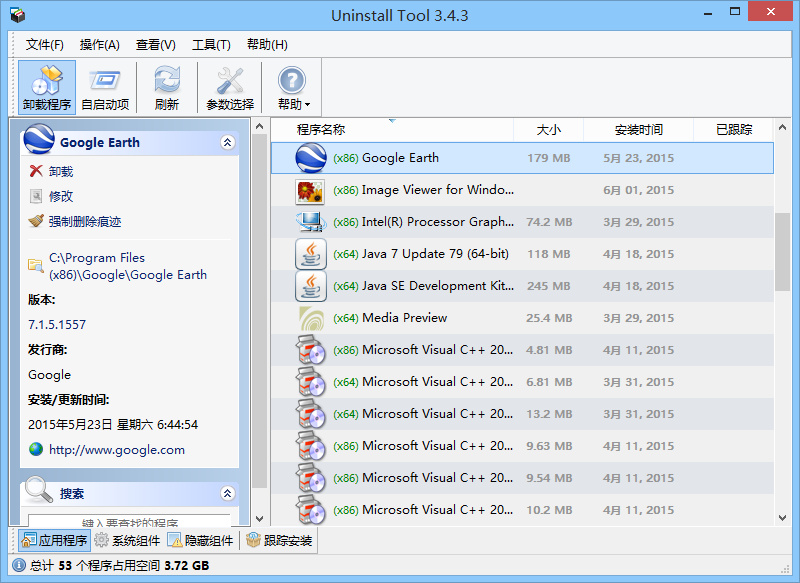Select "Java 7 Update 79 (64-bit)" row text

pyautogui.click(x=435, y=254)
